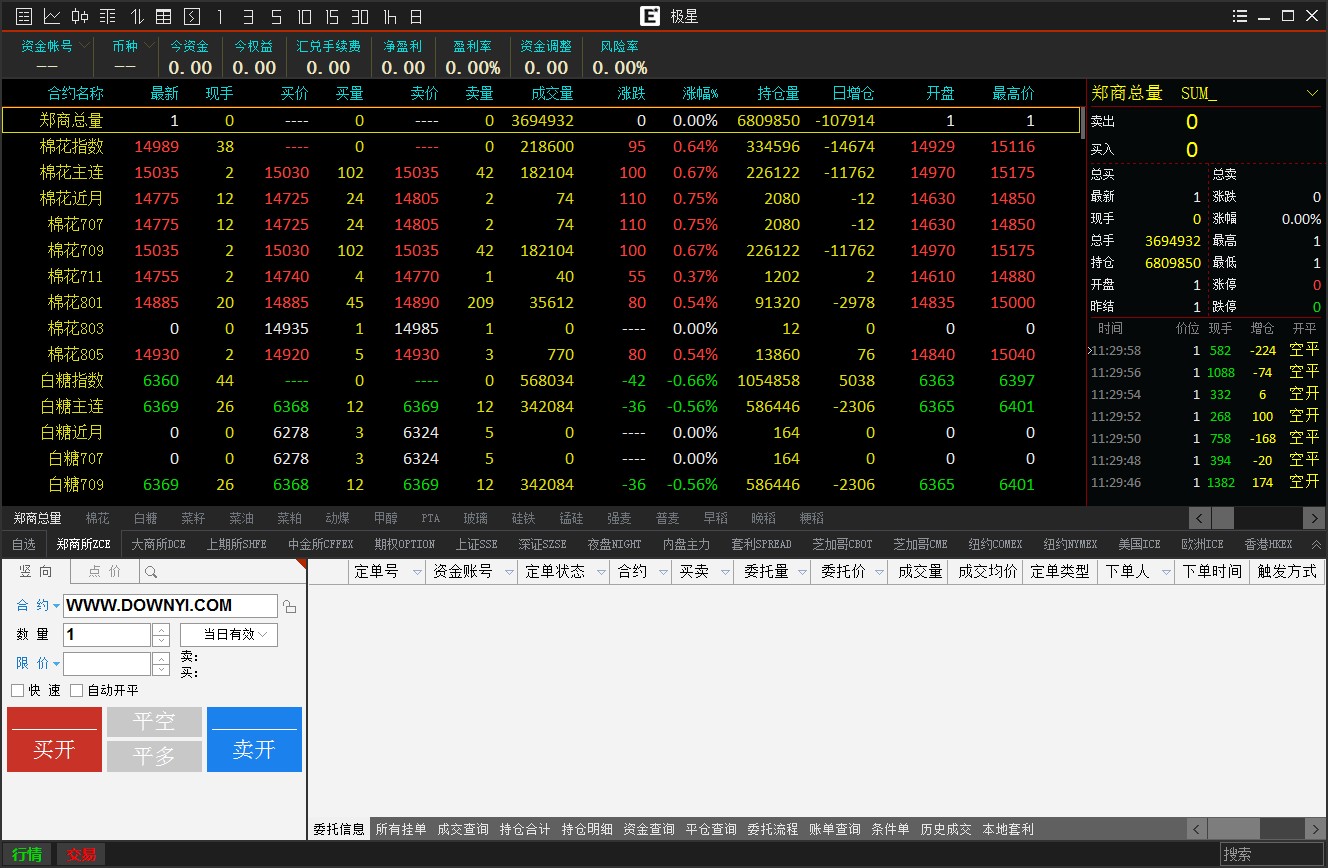Open the 合约 label dropdown
The image size is (1328, 868).
coord(57,606)
